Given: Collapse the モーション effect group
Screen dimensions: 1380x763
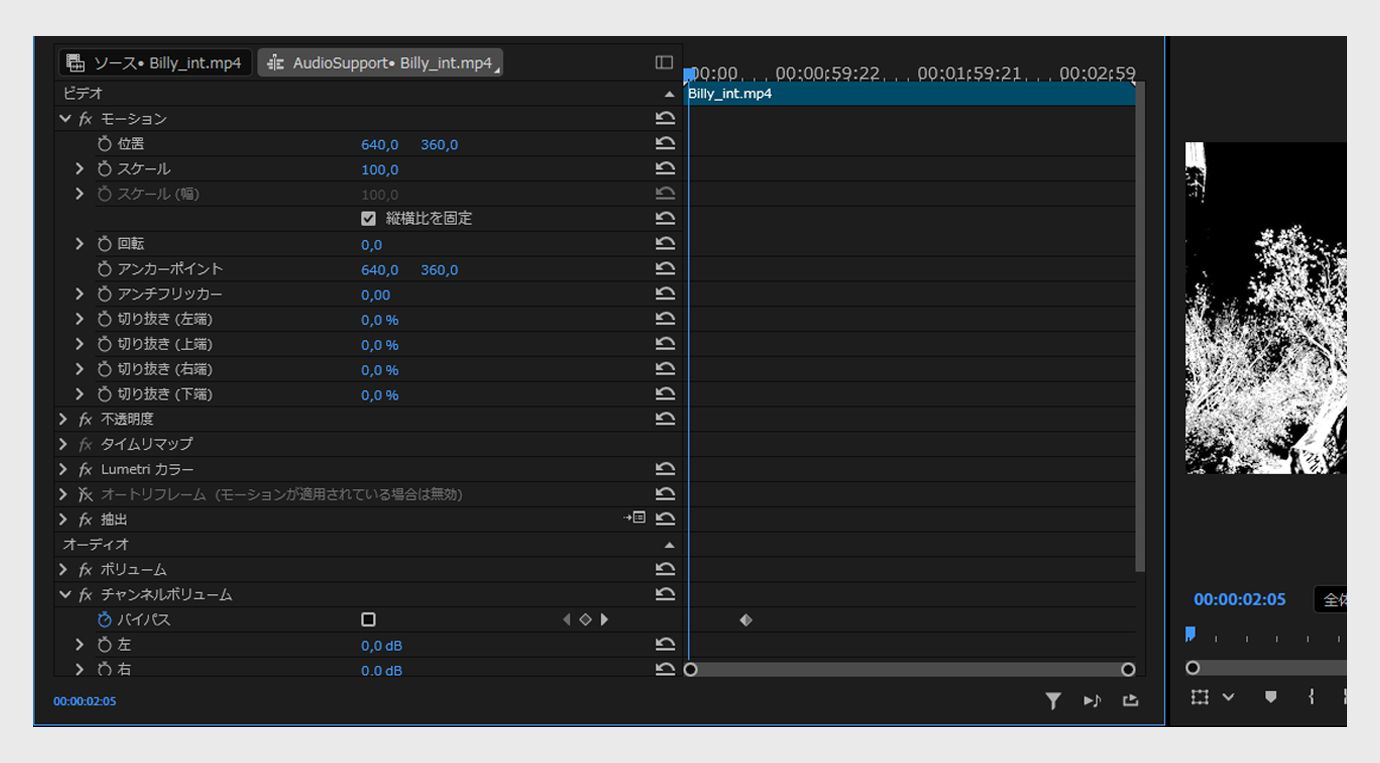Looking at the screenshot, I should 65,119.
